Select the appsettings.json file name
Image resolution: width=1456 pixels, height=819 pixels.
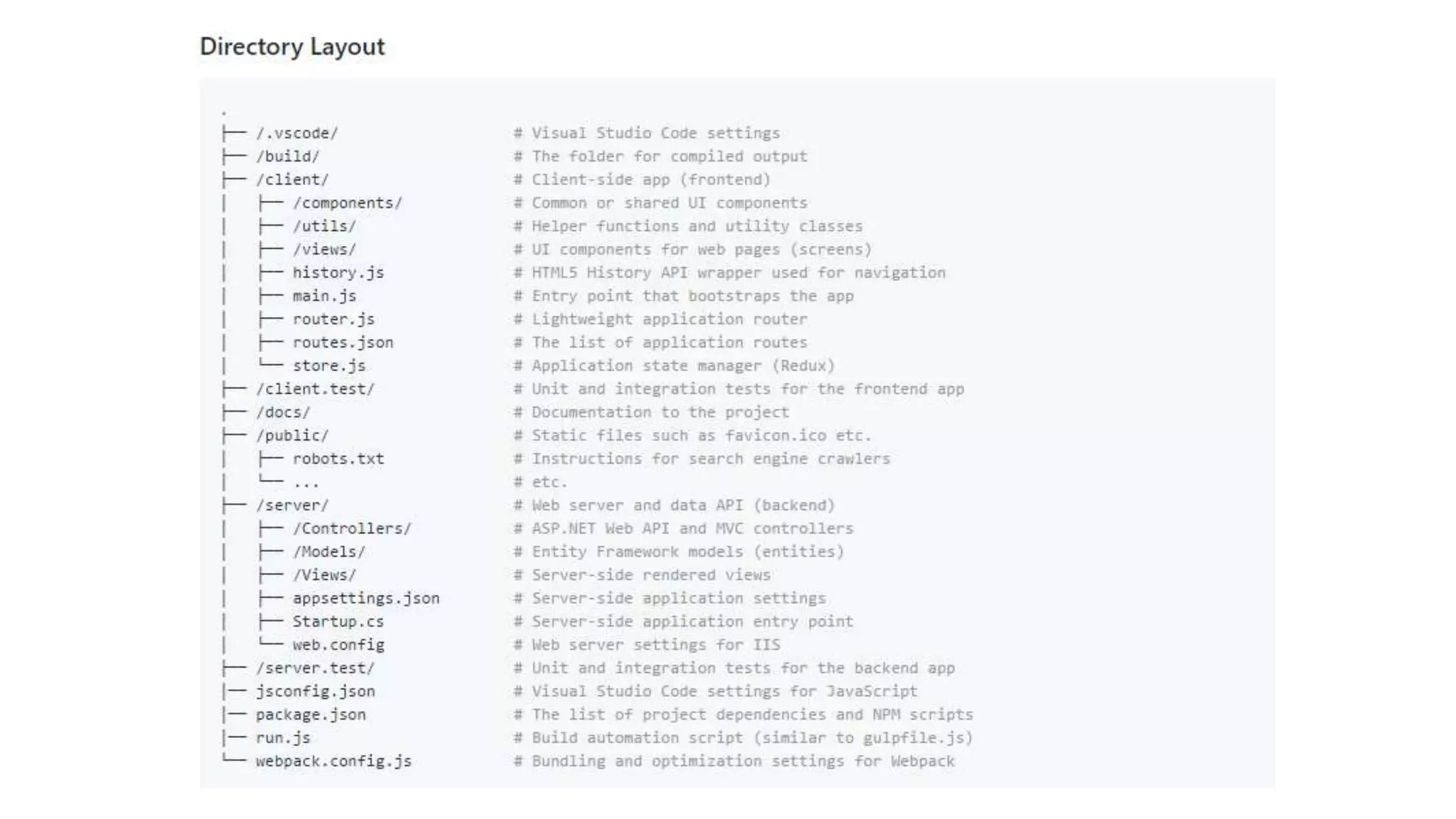(365, 599)
